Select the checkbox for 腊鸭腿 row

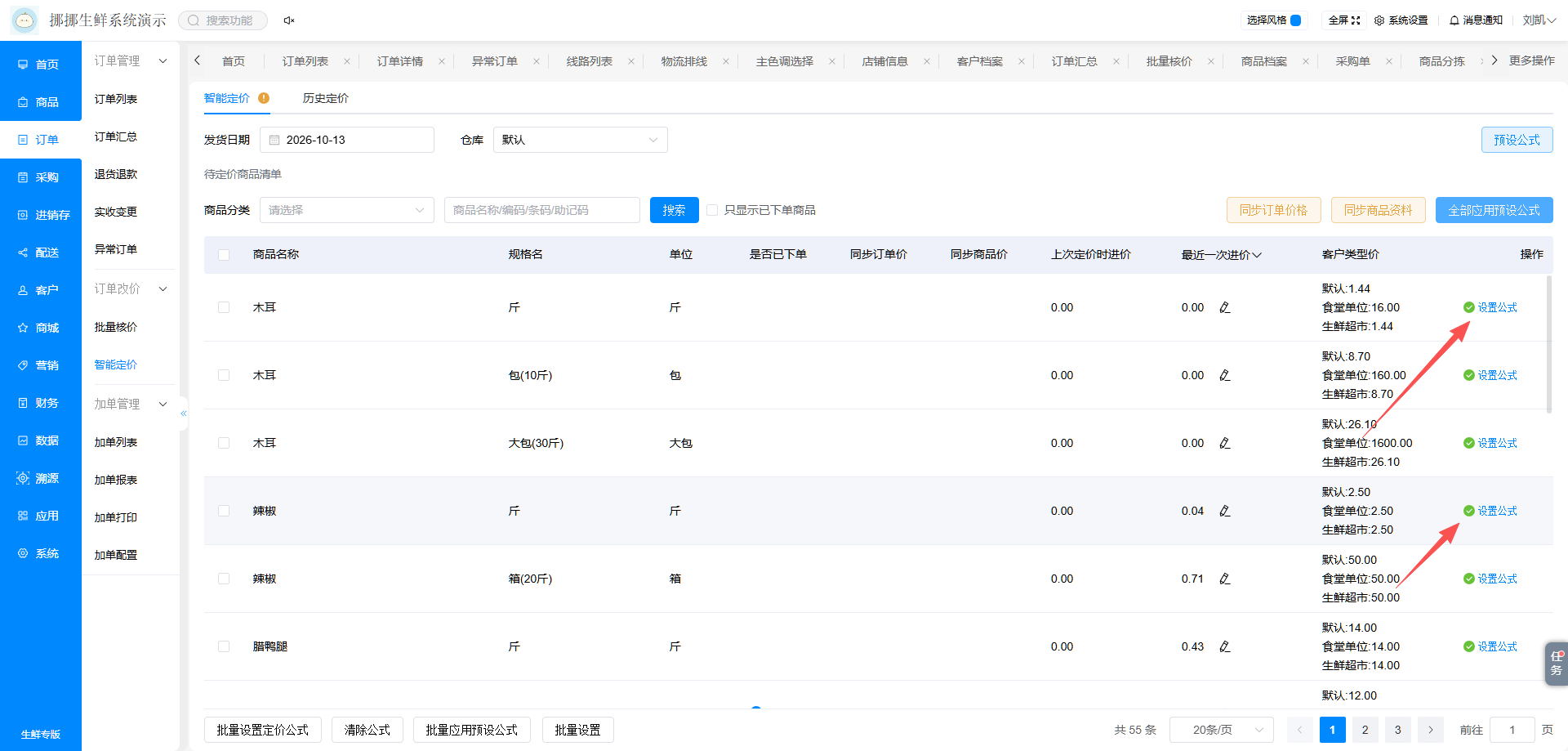coord(224,646)
